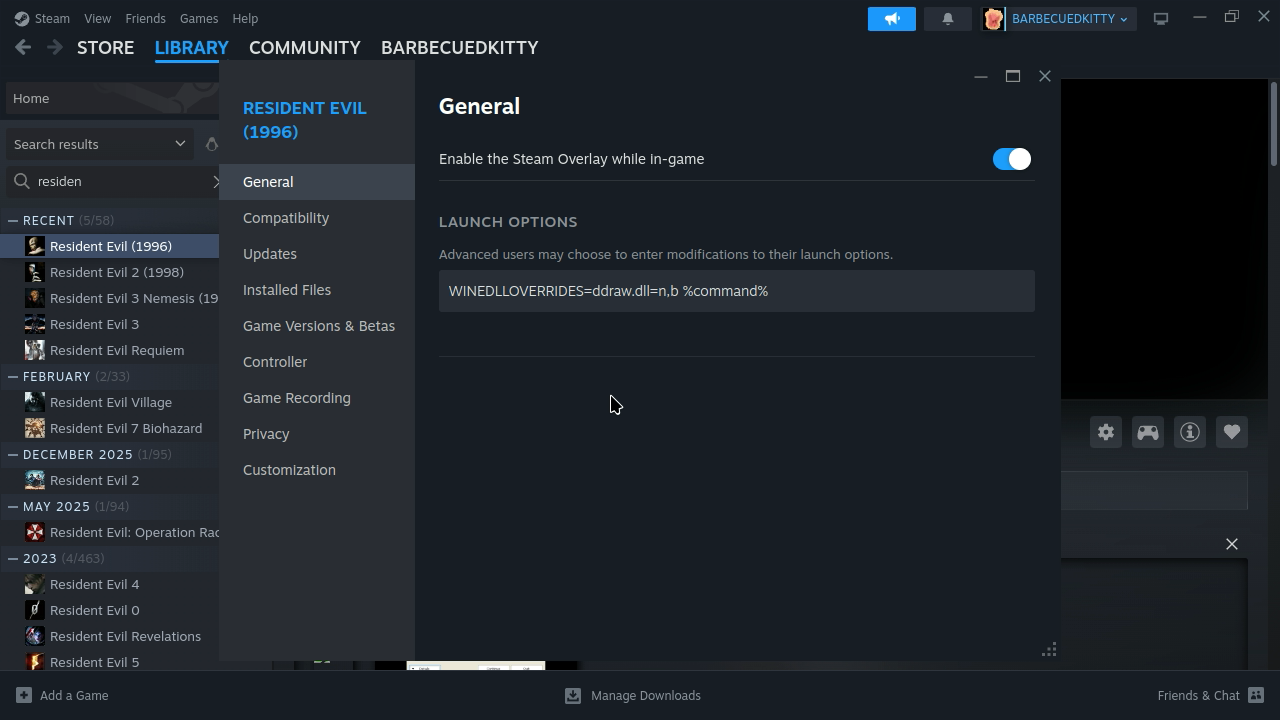The image size is (1280, 720).
Task: Switch to the Compatibility settings tab
Action: (286, 218)
